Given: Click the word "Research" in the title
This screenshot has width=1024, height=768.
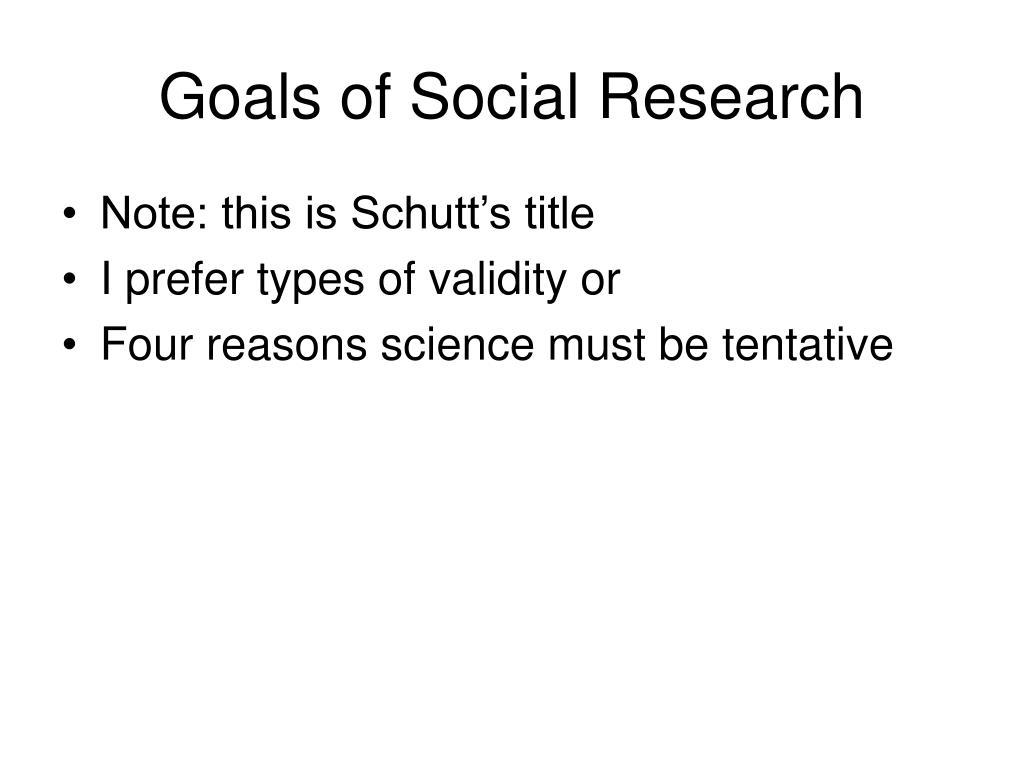Looking at the screenshot, I should point(731,97).
